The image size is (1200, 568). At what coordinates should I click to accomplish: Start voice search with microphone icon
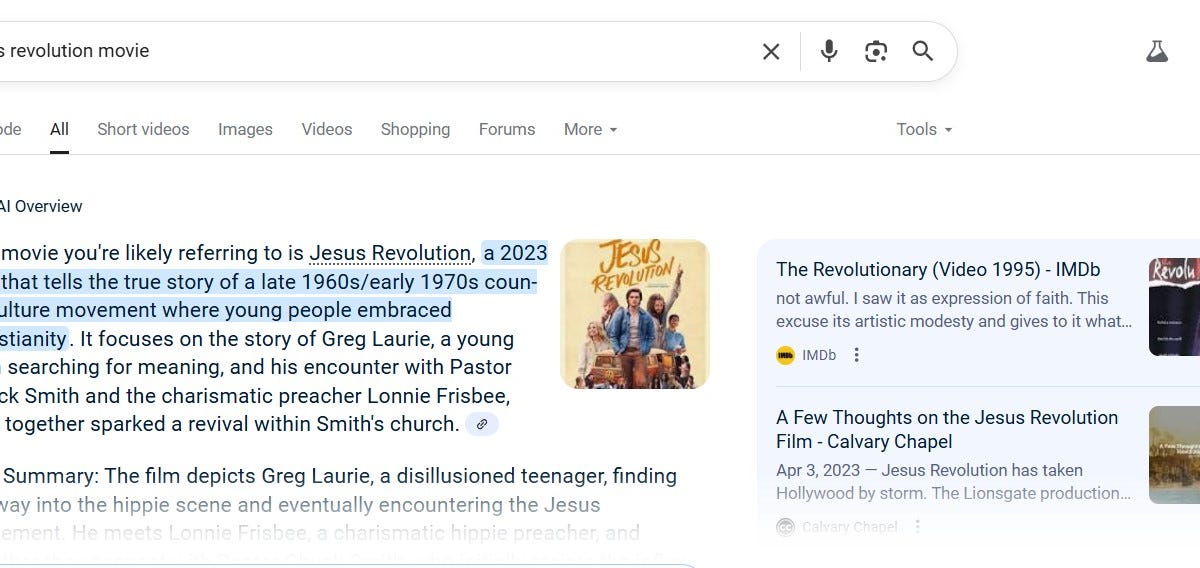point(829,51)
